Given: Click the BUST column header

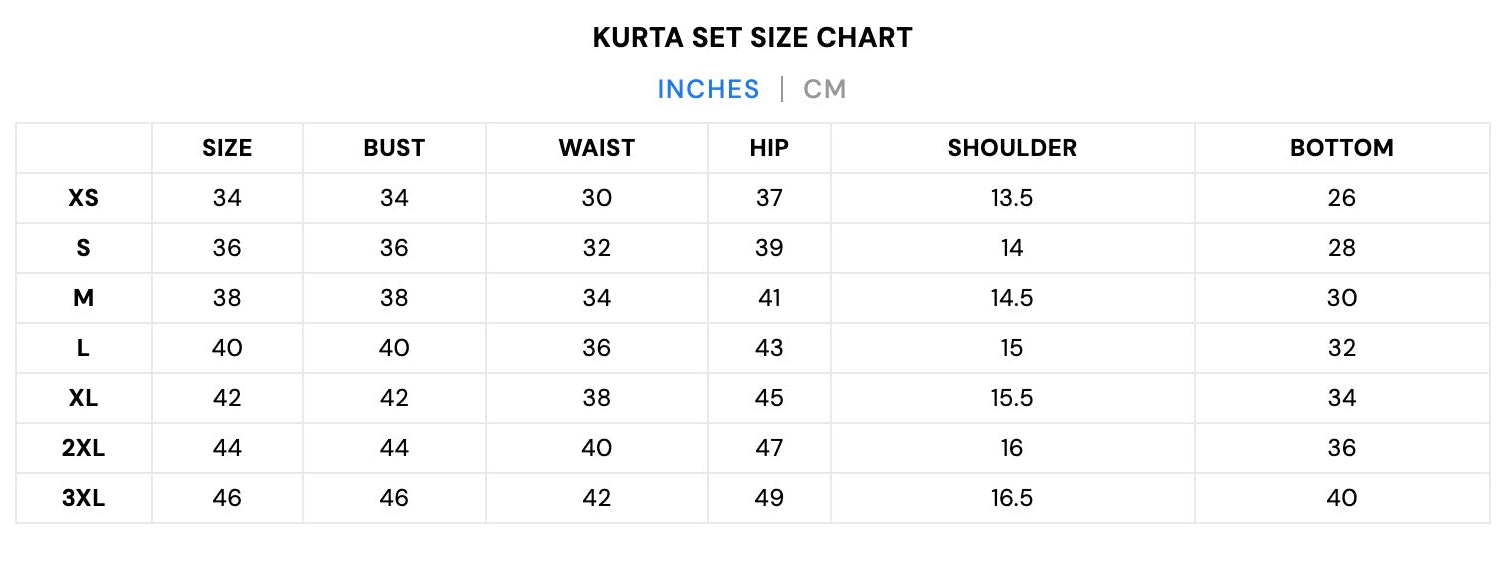Looking at the screenshot, I should [x=394, y=148].
